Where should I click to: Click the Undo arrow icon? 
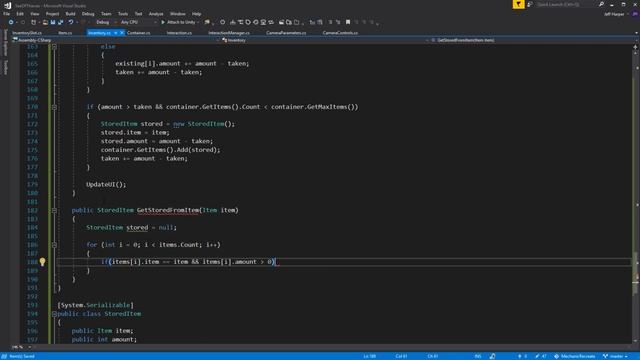pyautogui.click(x=71, y=22)
